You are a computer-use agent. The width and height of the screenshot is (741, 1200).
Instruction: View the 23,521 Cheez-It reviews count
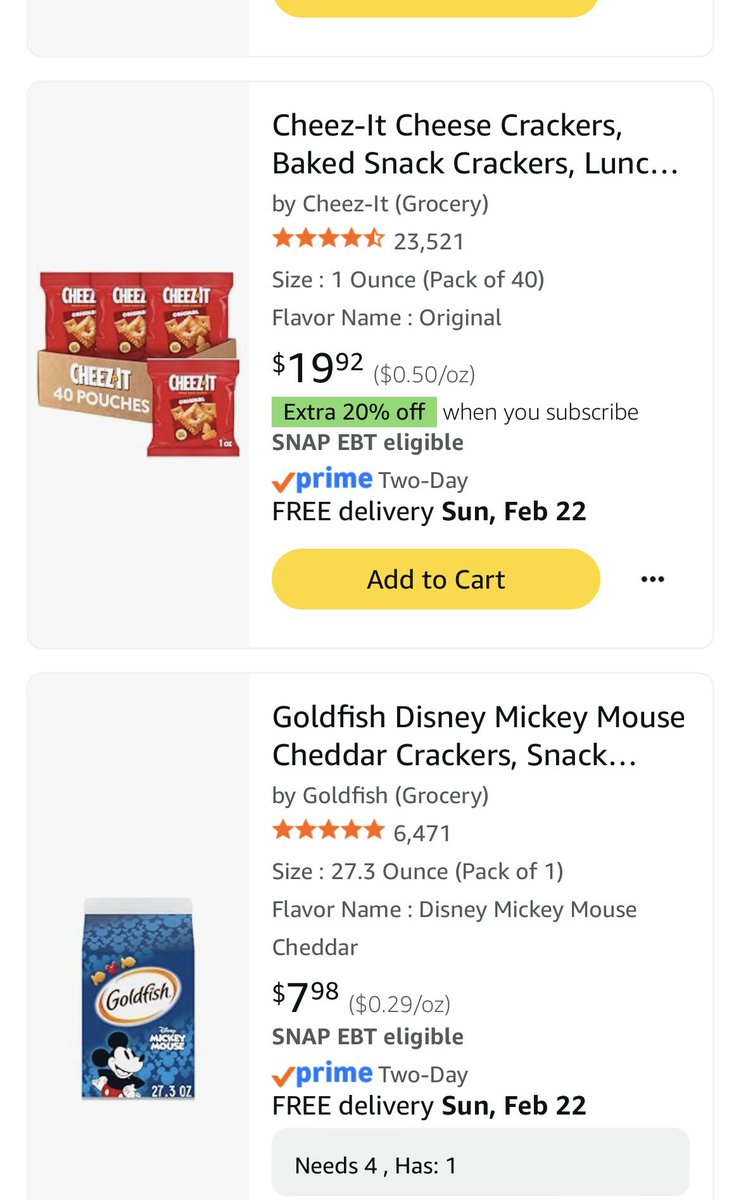(x=428, y=241)
